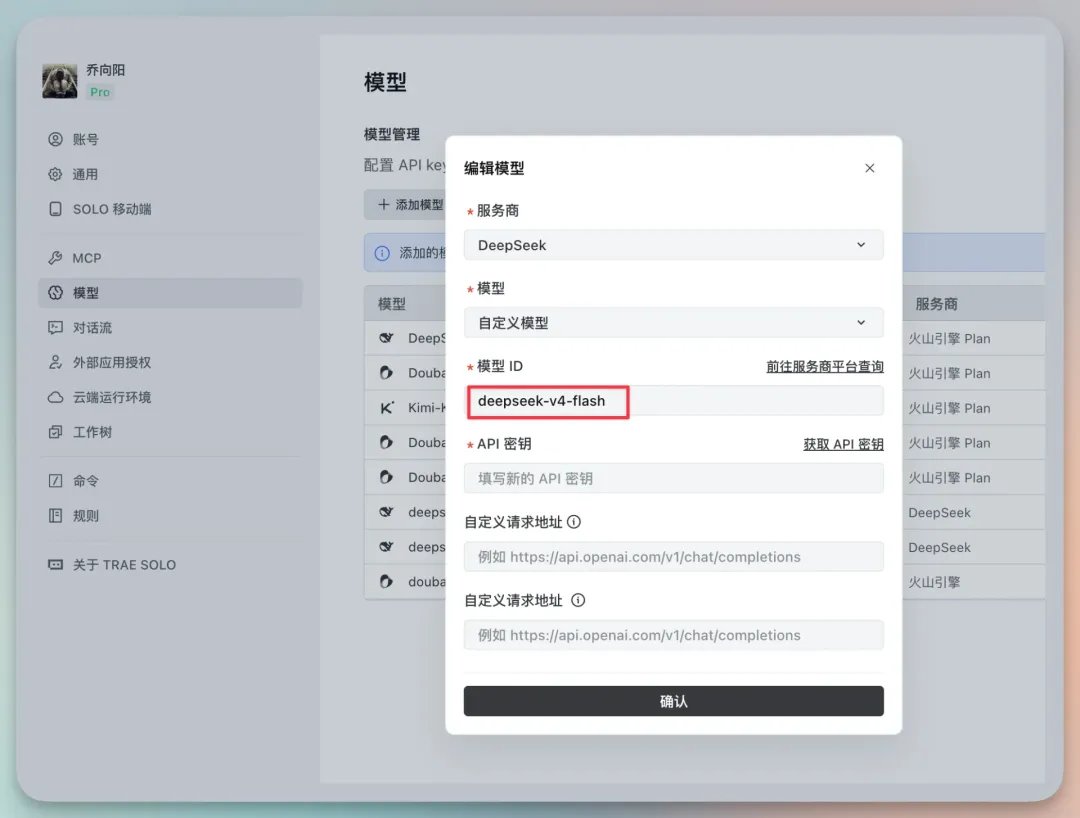Image resolution: width=1080 pixels, height=818 pixels.
Task: Open the 对话流 section
Action: click(170, 328)
